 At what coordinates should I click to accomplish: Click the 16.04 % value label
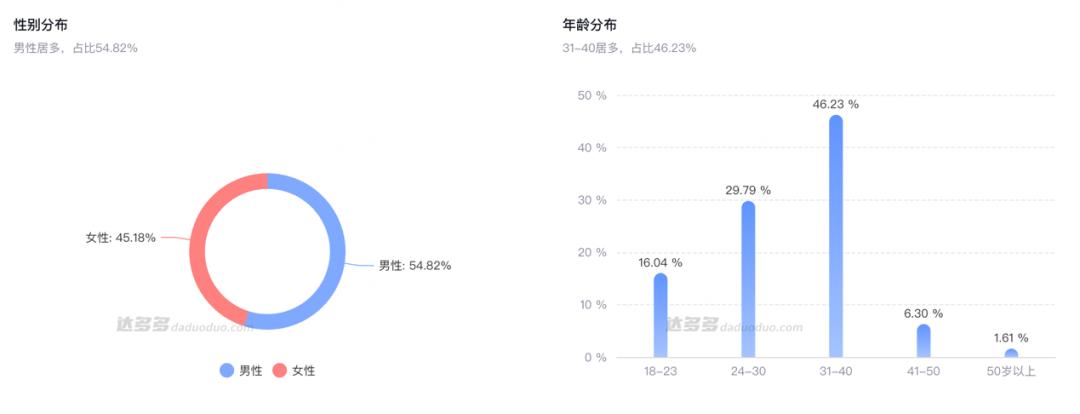(x=660, y=262)
